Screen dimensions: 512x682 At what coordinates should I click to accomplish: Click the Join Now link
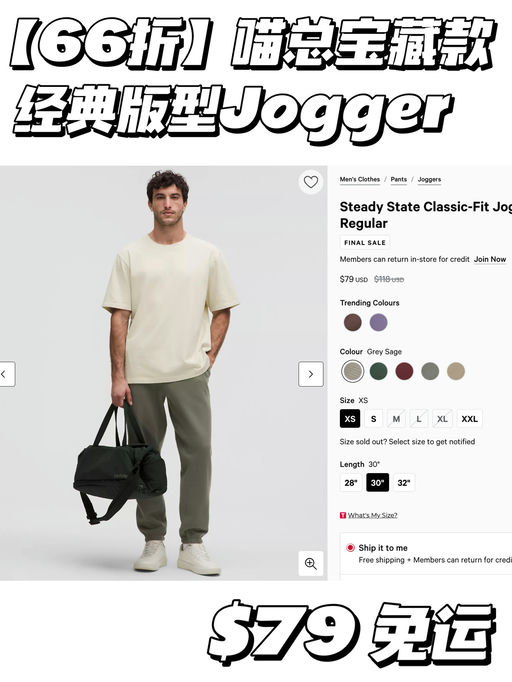click(x=490, y=259)
